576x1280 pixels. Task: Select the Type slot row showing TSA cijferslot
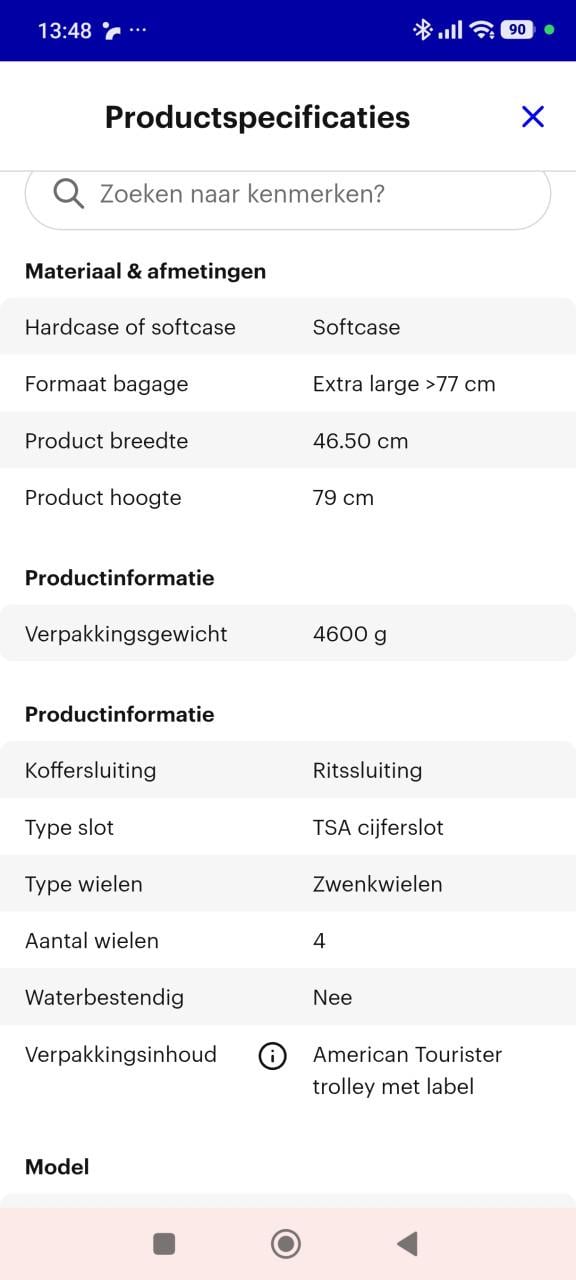pos(288,827)
